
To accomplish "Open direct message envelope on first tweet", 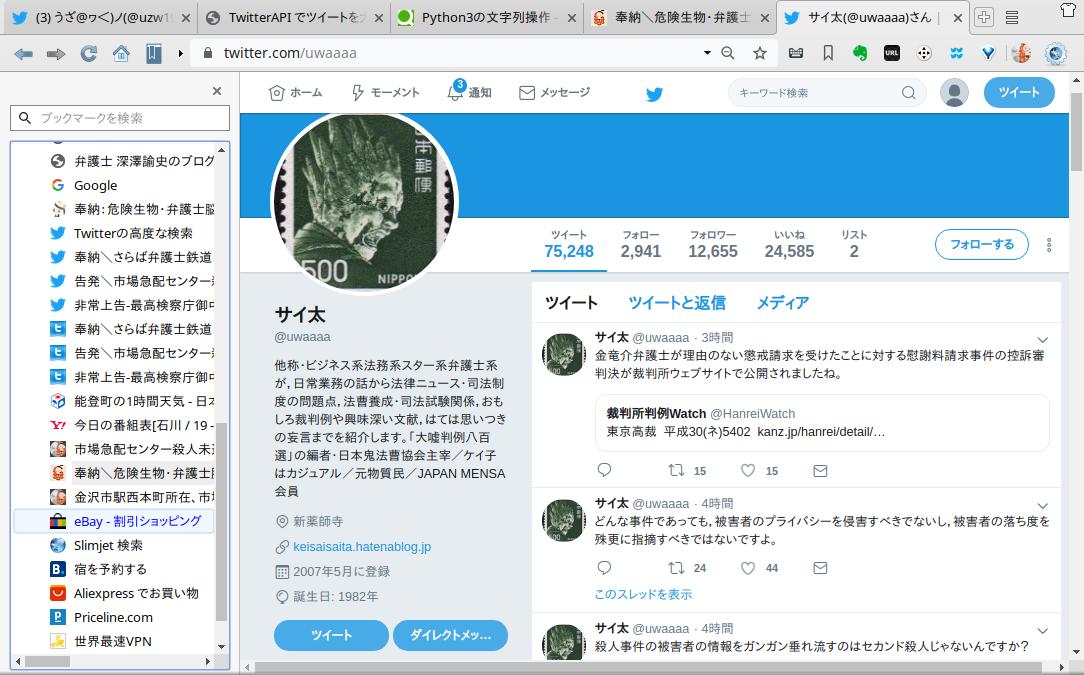I will (x=820, y=470).
